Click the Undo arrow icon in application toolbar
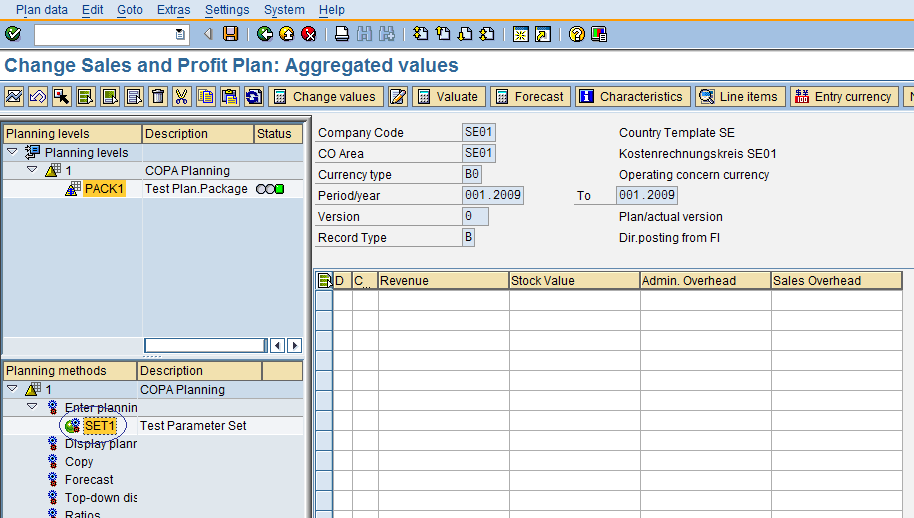 38,96
